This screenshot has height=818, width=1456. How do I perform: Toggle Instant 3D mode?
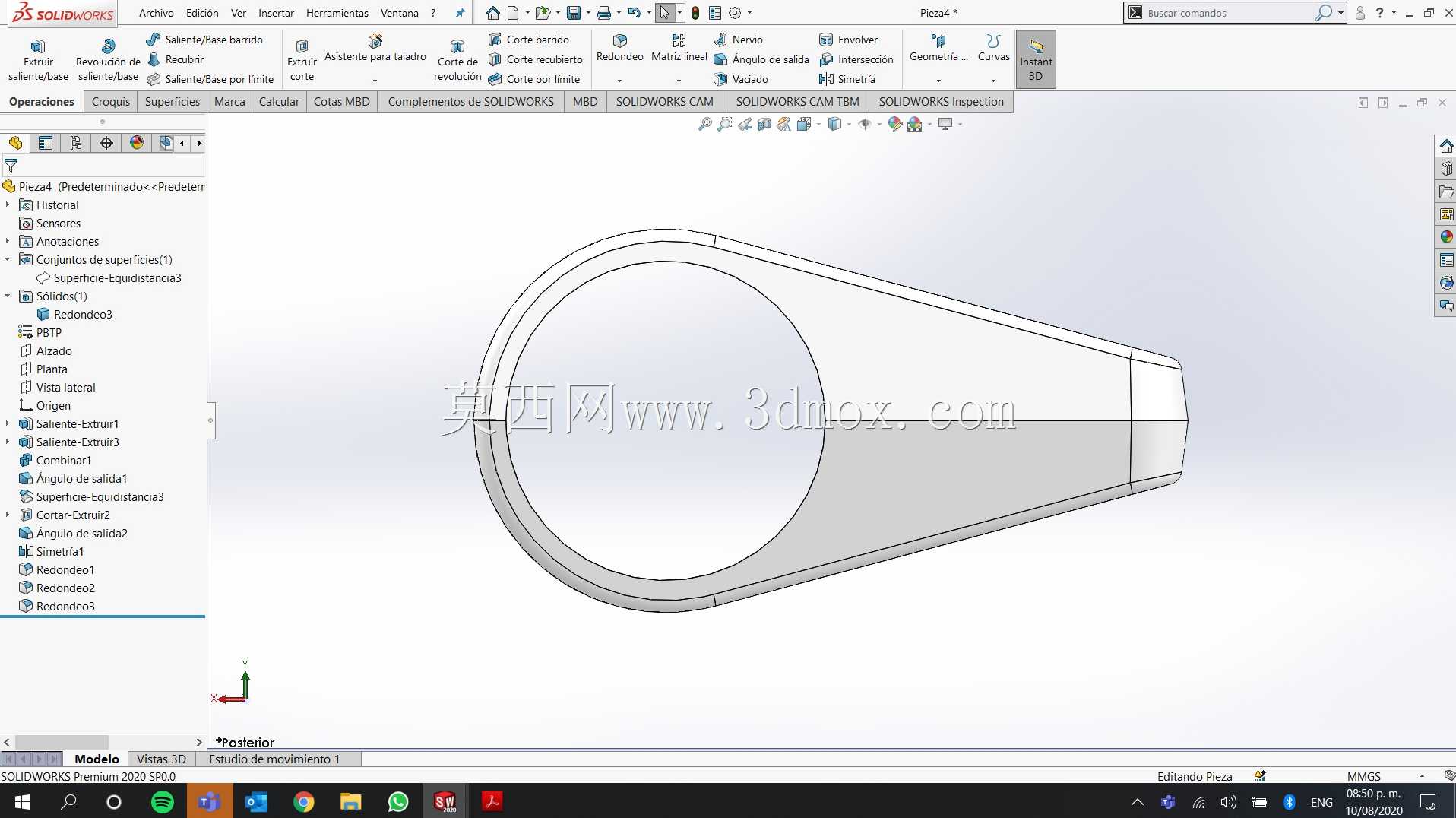pos(1036,59)
